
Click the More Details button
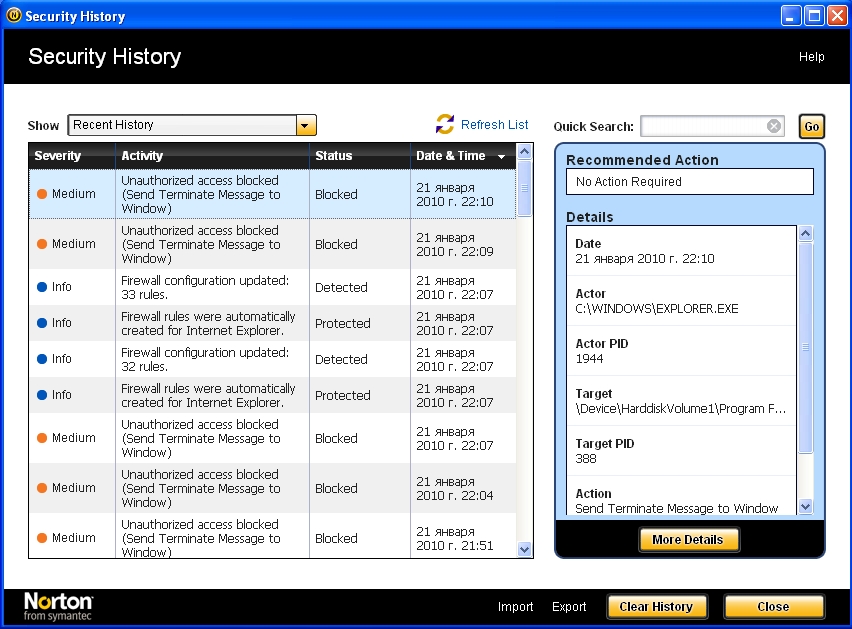point(688,539)
